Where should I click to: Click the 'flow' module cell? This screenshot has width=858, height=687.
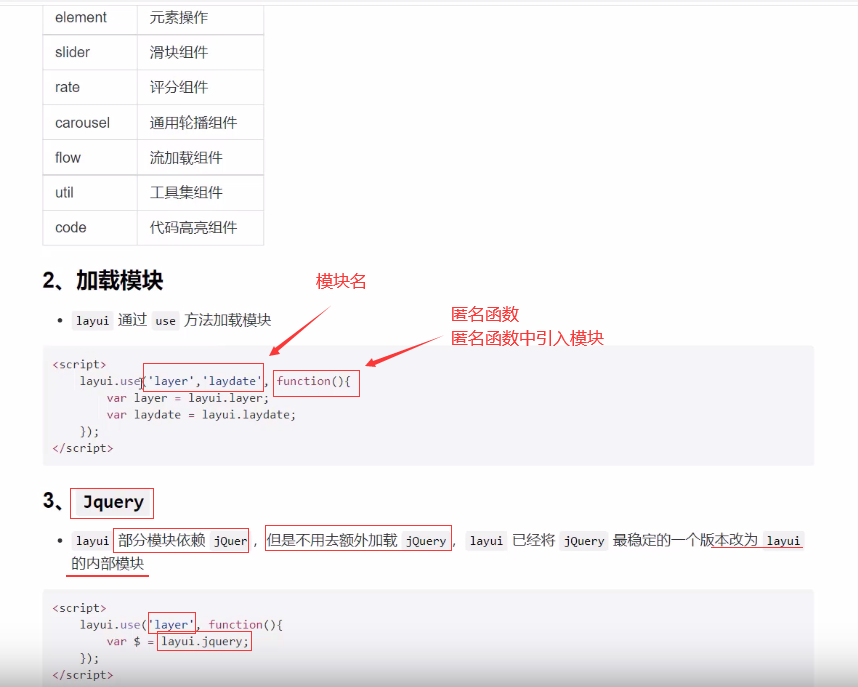90,158
